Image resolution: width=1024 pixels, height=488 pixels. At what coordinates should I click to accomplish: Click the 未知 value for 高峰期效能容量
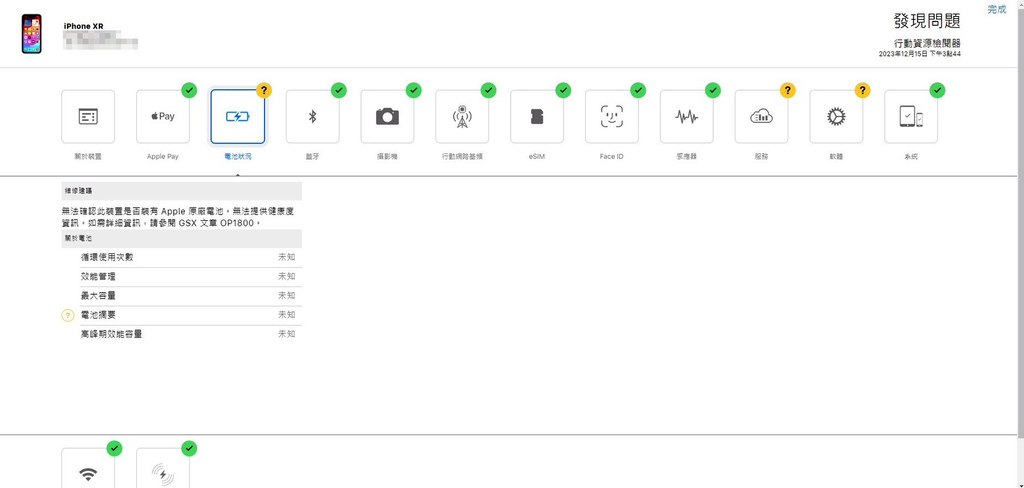point(287,334)
